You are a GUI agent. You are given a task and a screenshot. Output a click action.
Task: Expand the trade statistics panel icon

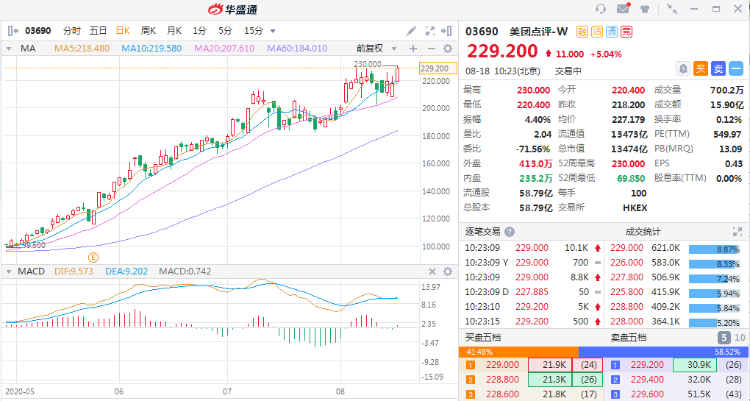coord(737,232)
